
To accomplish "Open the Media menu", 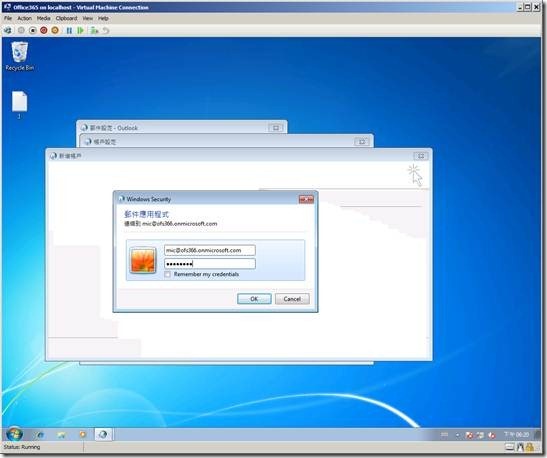I will click(x=44, y=18).
